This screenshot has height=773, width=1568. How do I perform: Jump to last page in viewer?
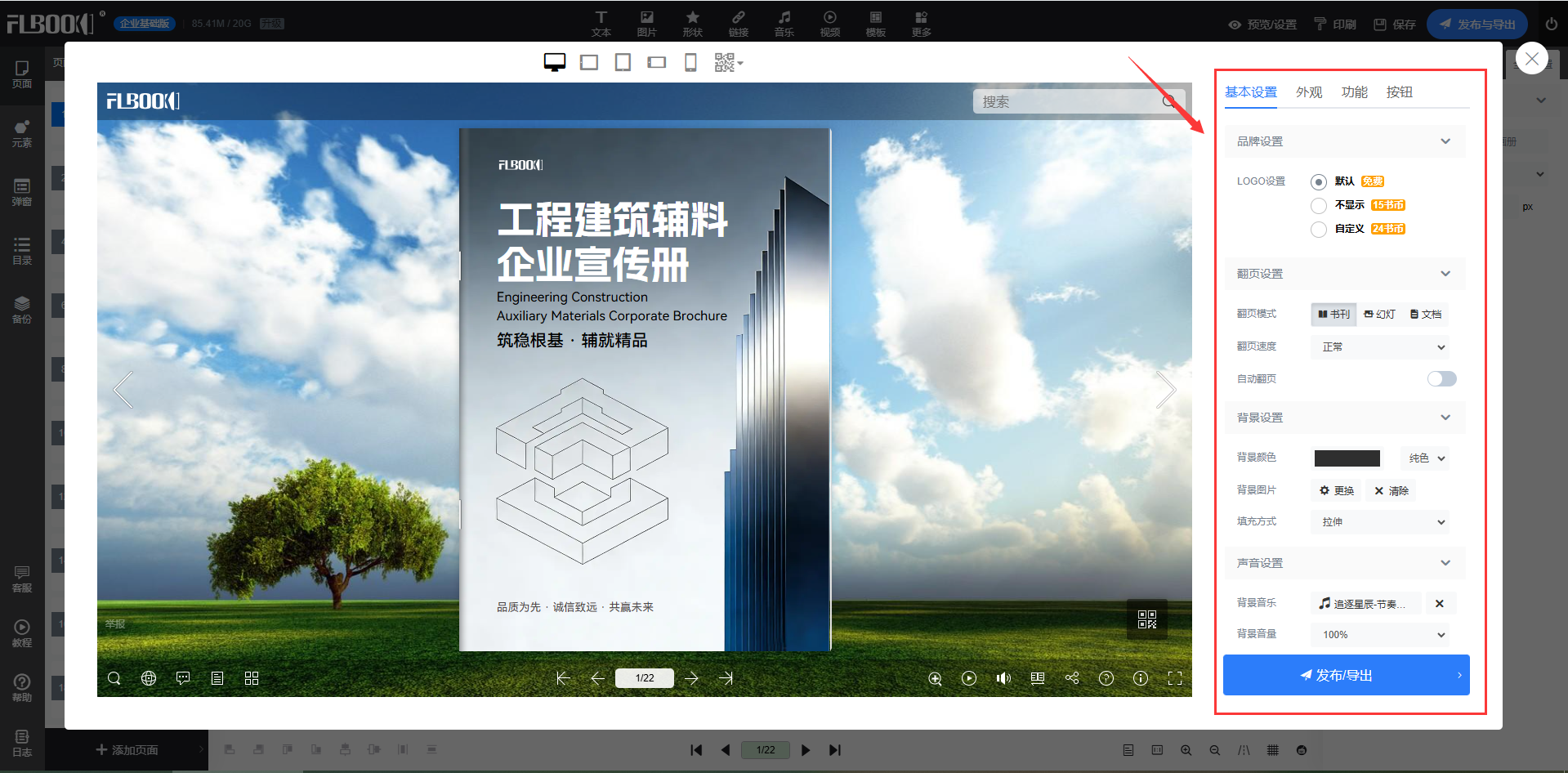tap(726, 678)
